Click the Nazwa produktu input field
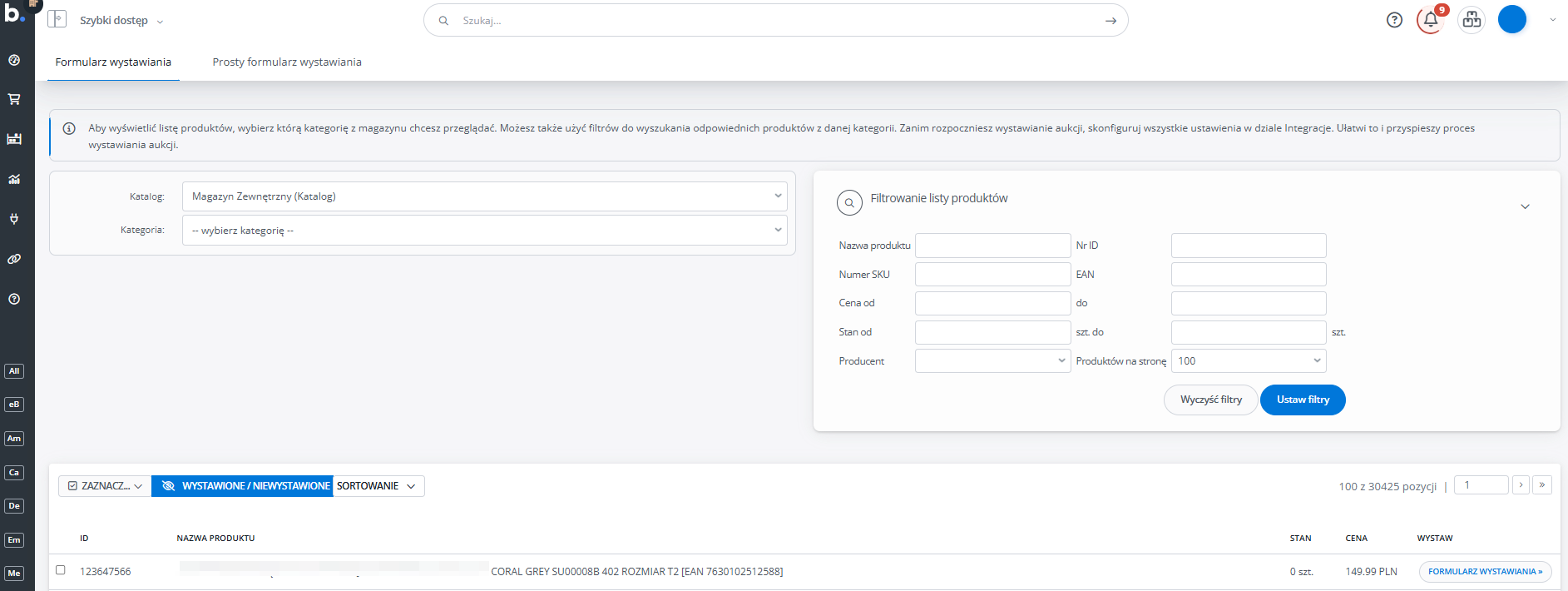This screenshot has width=1568, height=591. (992, 246)
